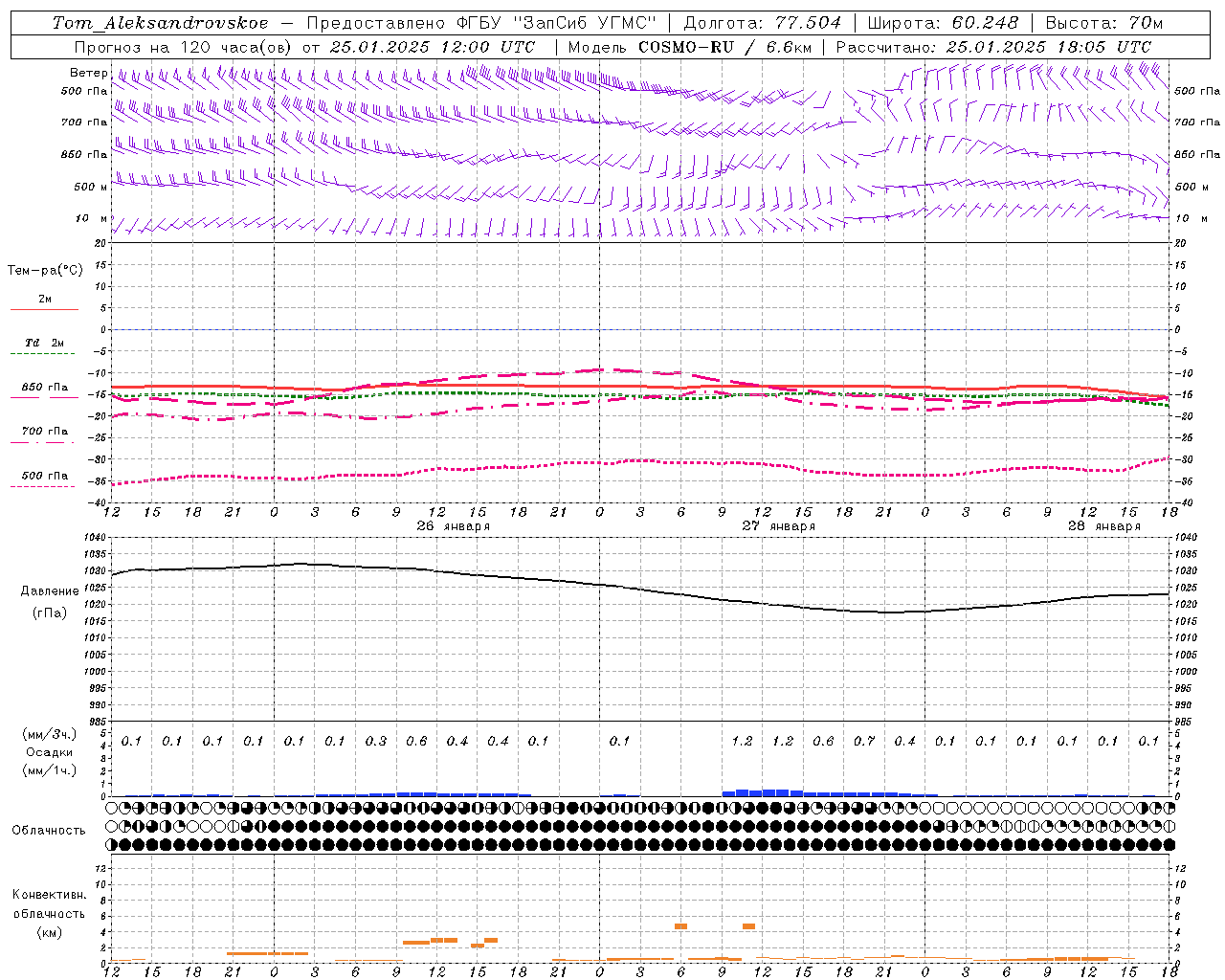Click the Высота: 70м value
Image resolution: width=1225 pixels, height=980 pixels.
tap(1103, 23)
